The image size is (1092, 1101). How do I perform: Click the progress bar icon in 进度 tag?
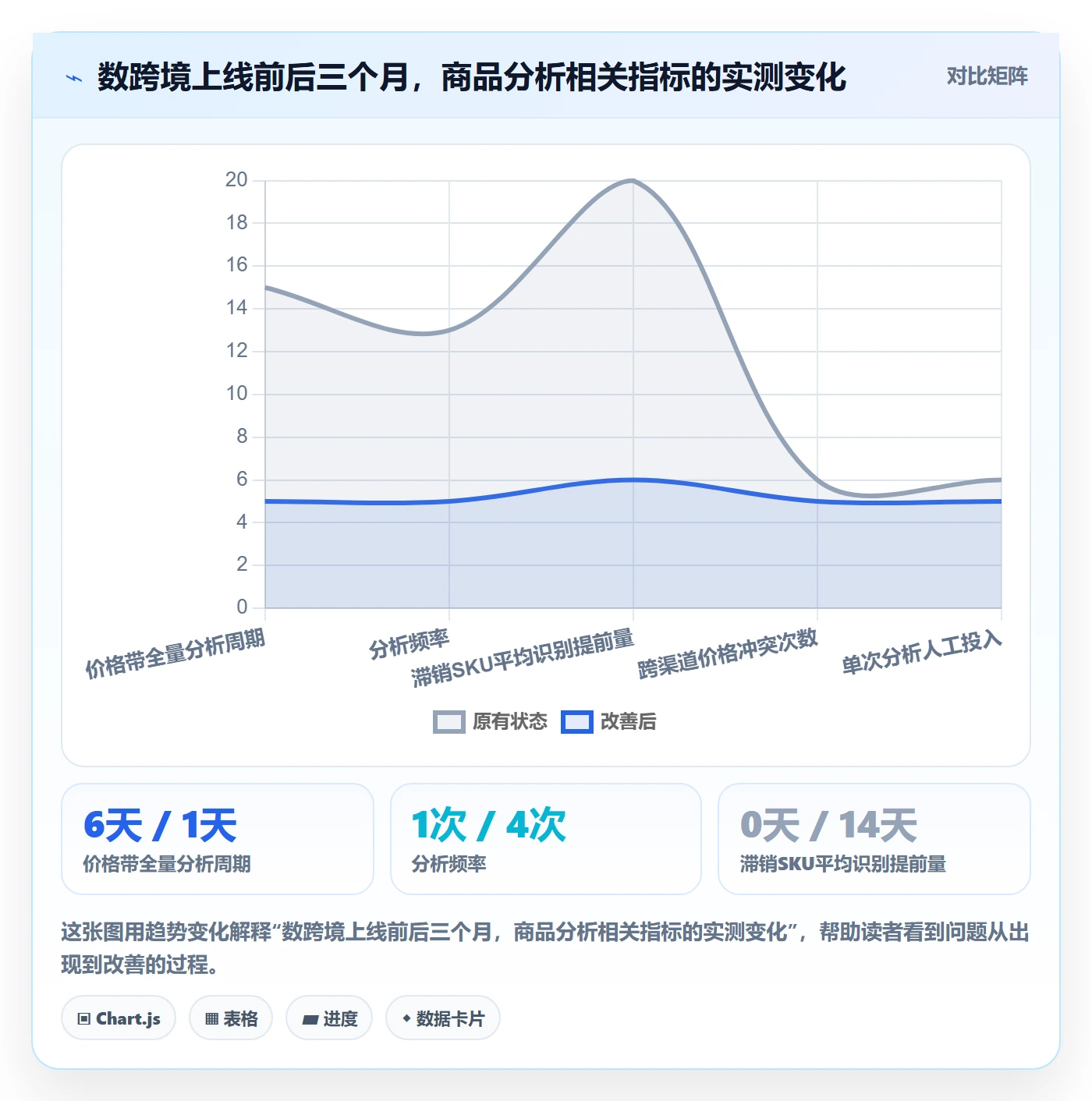point(310,1019)
